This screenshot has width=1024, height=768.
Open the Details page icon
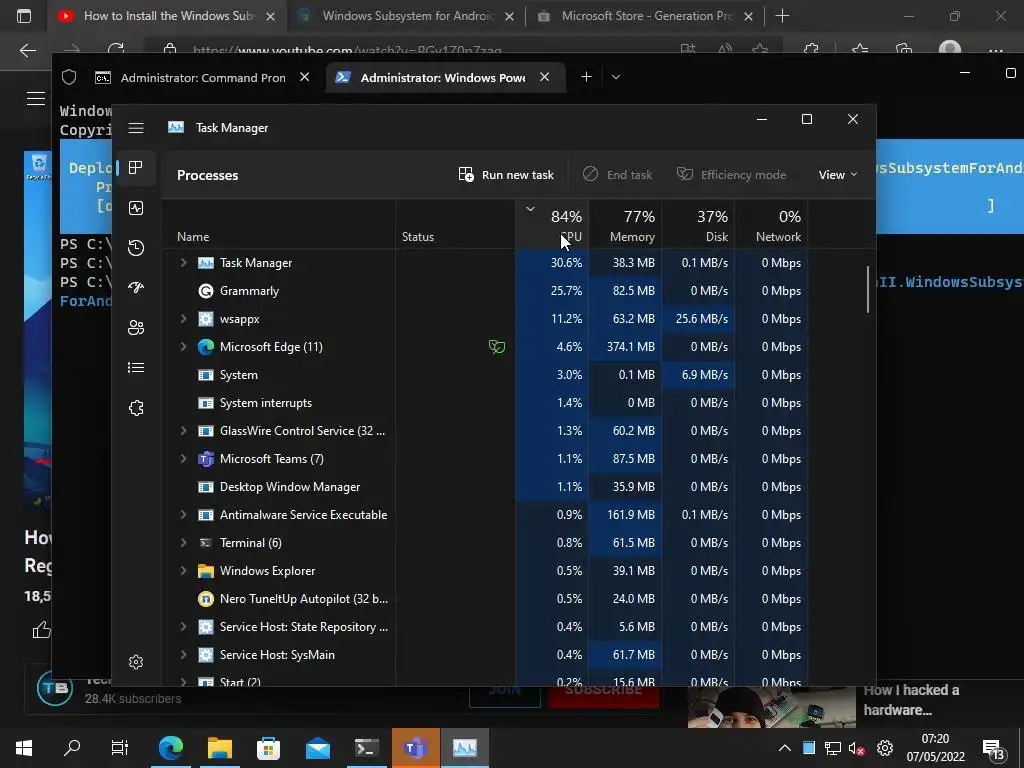(x=136, y=368)
